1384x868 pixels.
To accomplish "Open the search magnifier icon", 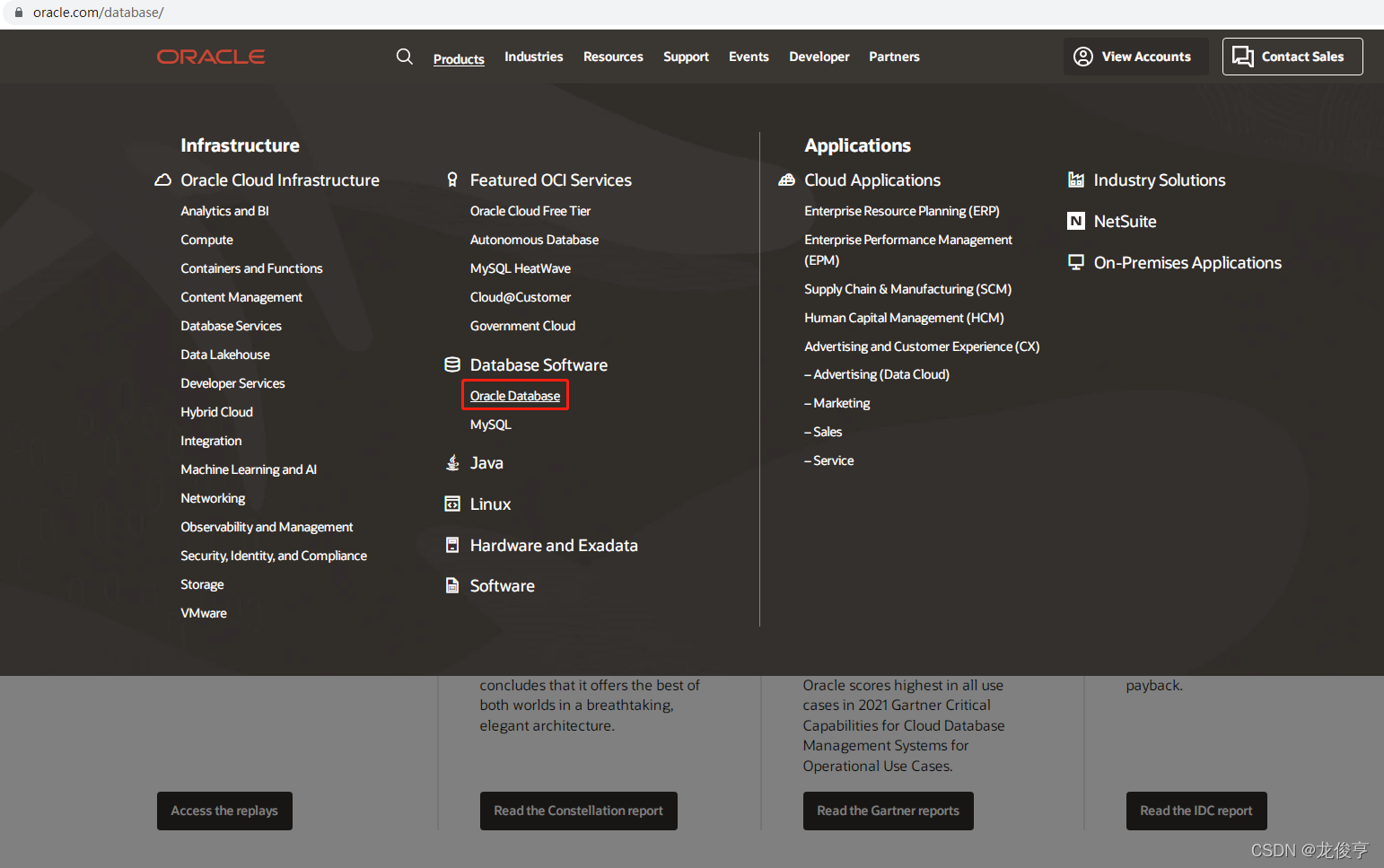I will [405, 57].
